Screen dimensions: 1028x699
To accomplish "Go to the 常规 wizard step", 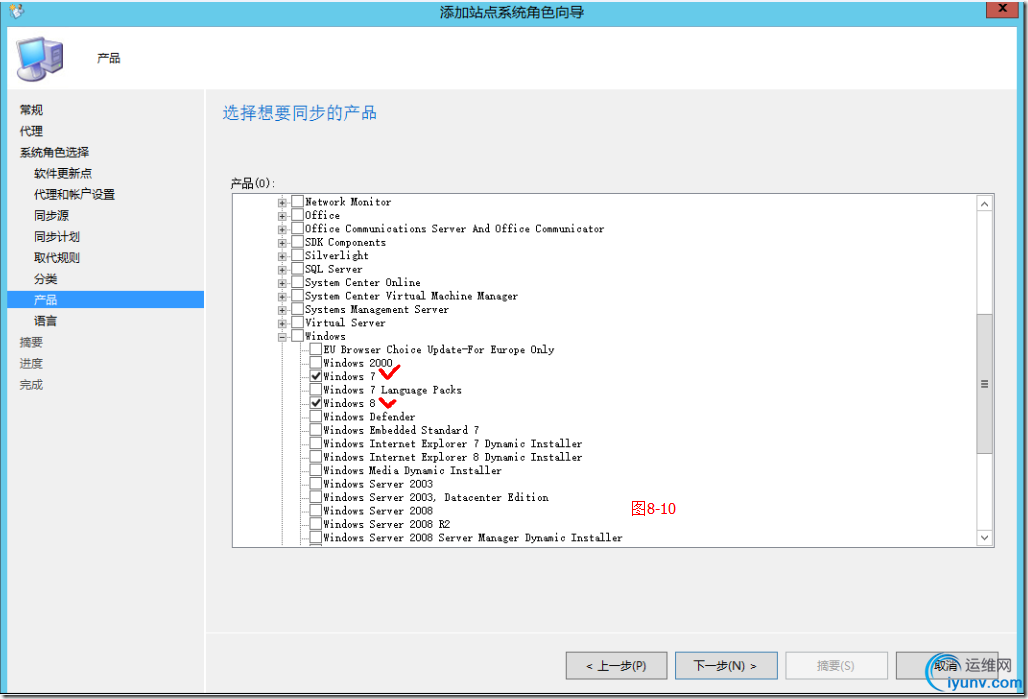I will coord(31,110).
